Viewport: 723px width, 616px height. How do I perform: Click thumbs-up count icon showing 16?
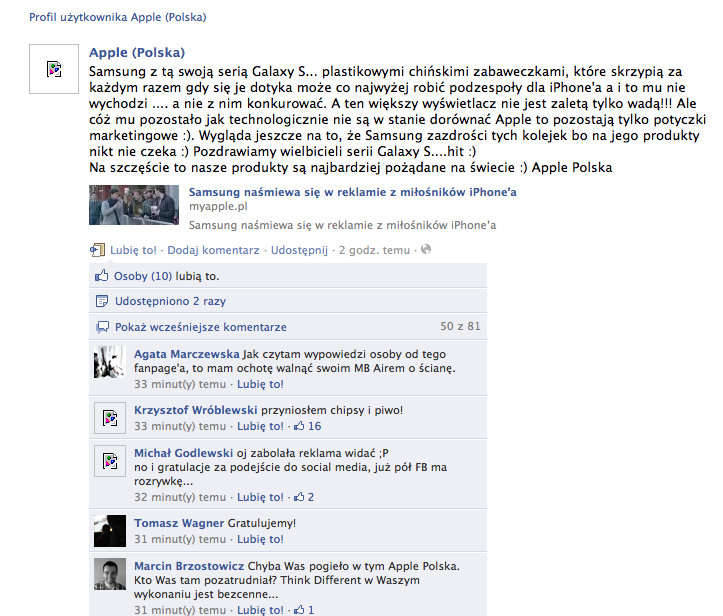(x=299, y=426)
